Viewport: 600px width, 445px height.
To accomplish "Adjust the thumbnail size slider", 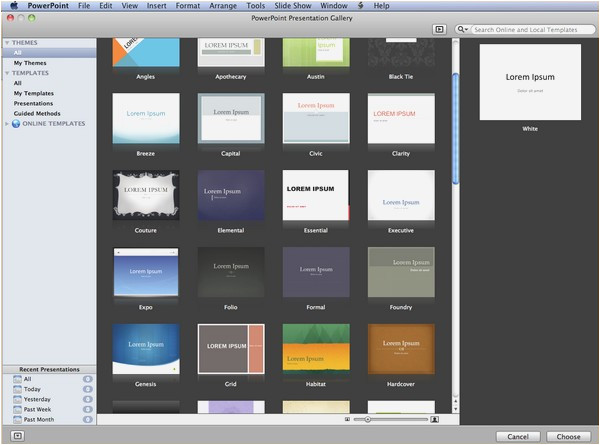I will (x=367, y=419).
